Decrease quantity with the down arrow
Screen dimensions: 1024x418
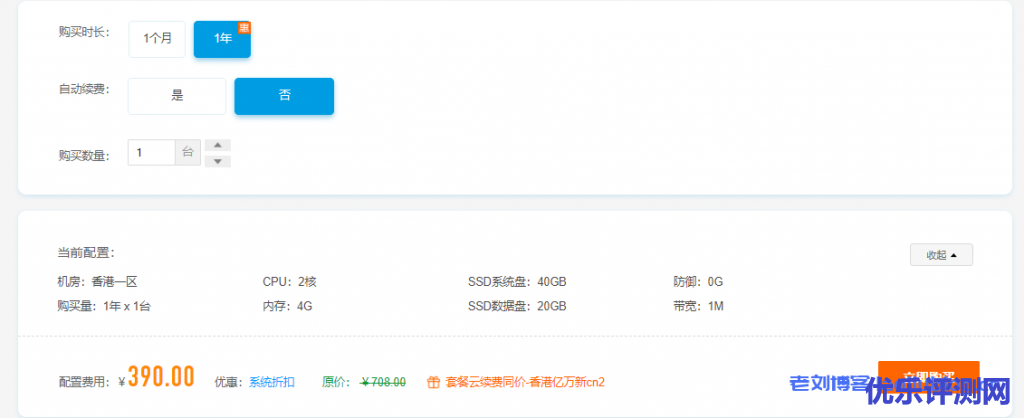[217, 161]
